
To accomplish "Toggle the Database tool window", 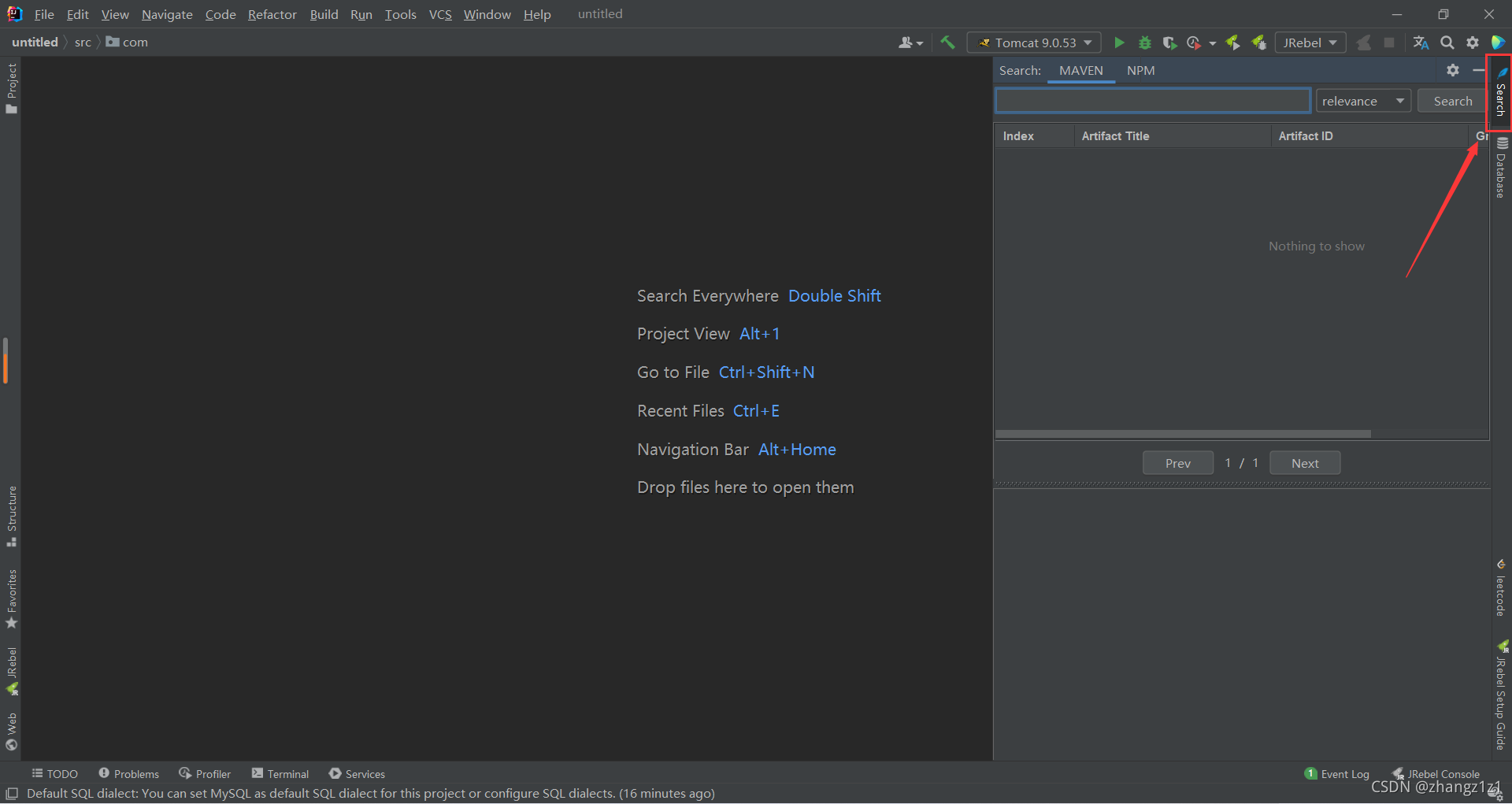I will pyautogui.click(x=1501, y=169).
